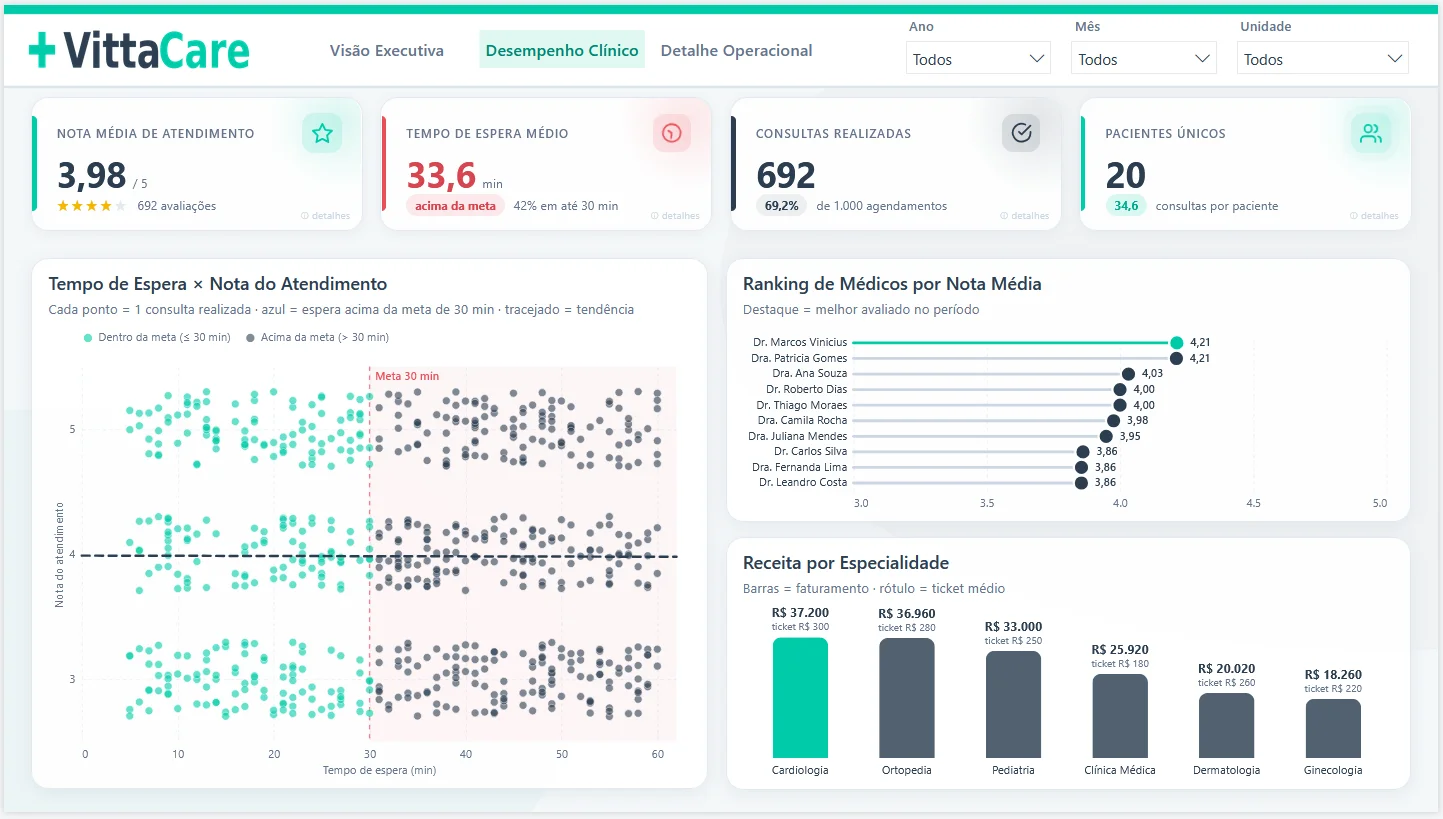Viewport: 1443px width, 819px height.
Task: Click the 'acima da meta' red badge
Action: tap(455, 206)
